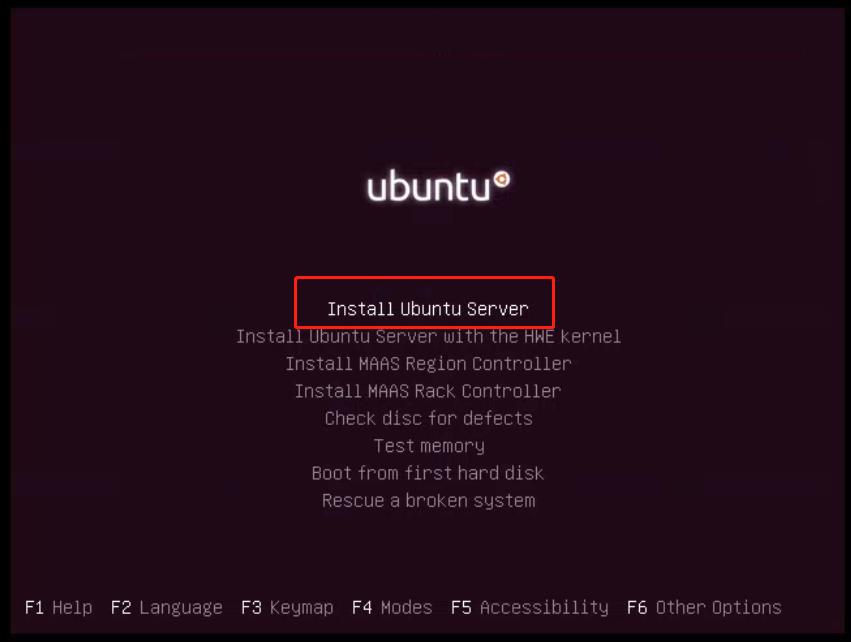Open F6 Other Options
This screenshot has width=851, height=642.
tap(704, 608)
